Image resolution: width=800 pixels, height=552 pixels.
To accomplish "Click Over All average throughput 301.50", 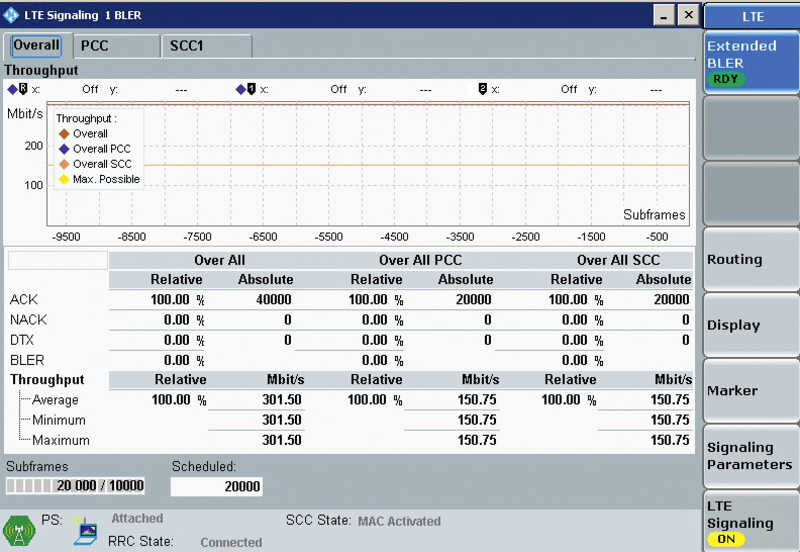I will [x=282, y=399].
